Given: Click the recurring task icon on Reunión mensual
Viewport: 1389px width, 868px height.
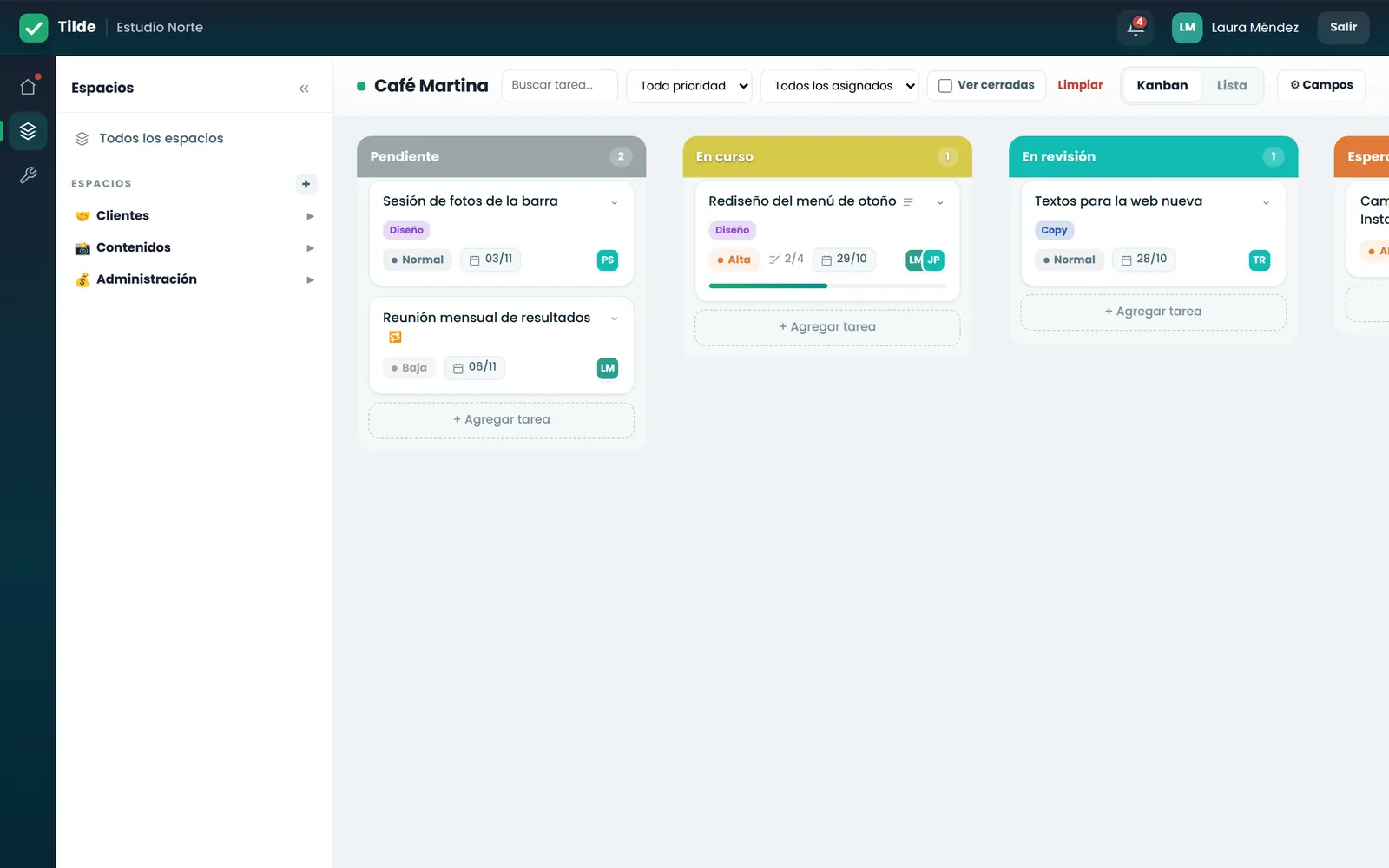Looking at the screenshot, I should tap(395, 337).
